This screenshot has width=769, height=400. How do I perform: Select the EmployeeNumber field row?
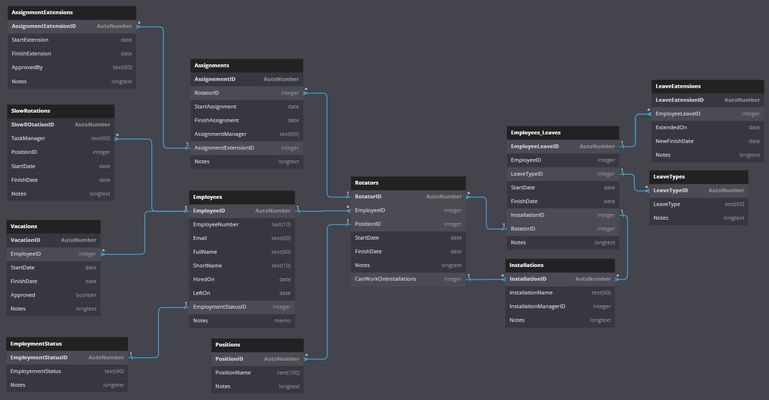[242, 225]
